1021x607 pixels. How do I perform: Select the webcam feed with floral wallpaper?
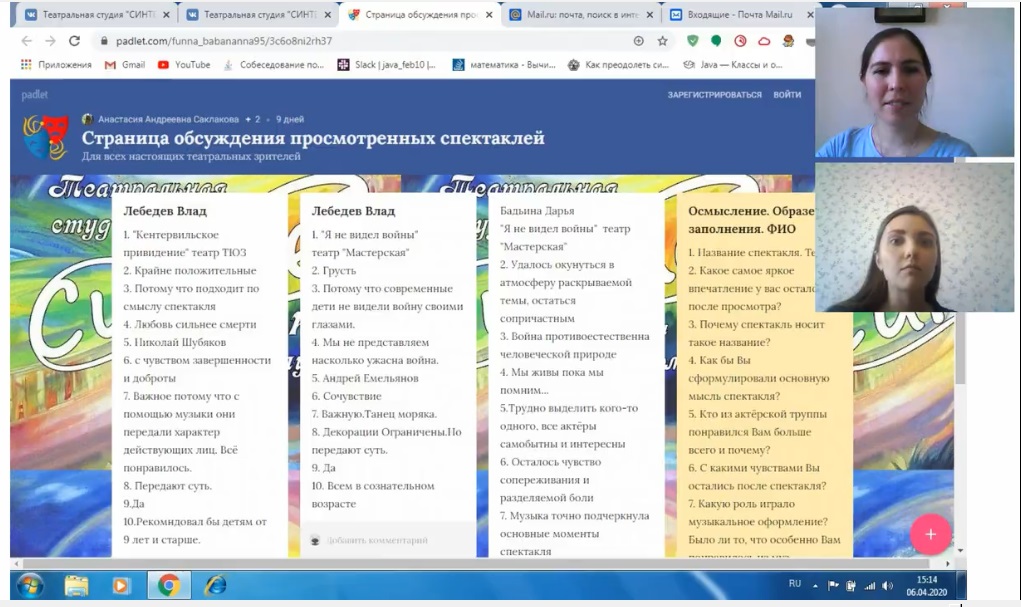tap(914, 237)
